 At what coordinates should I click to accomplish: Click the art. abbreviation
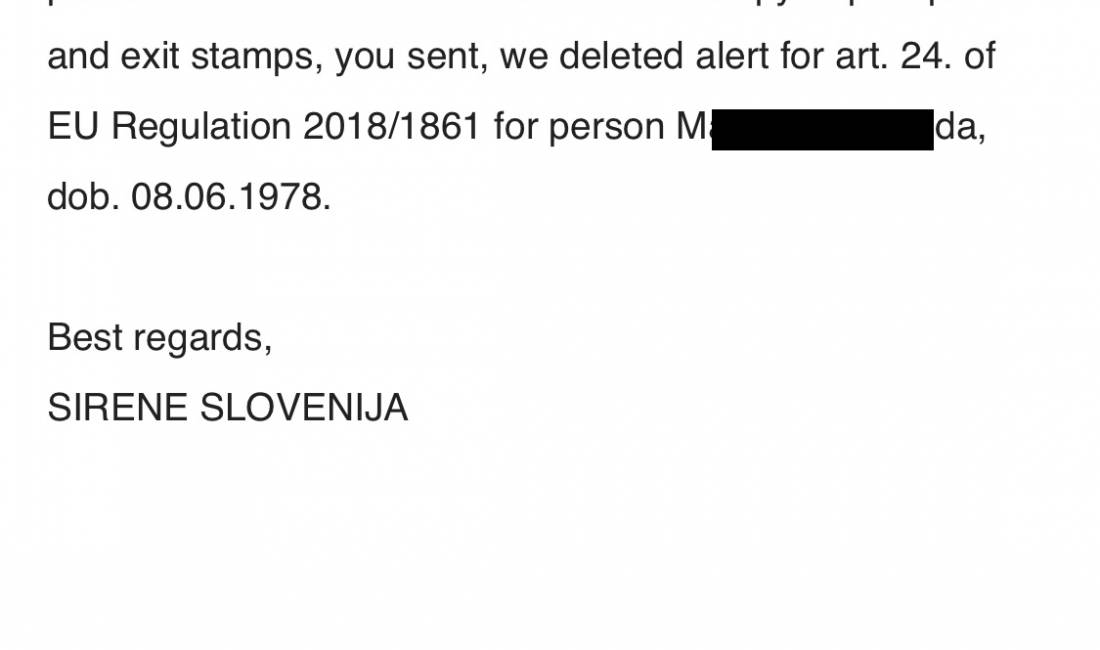[861, 57]
